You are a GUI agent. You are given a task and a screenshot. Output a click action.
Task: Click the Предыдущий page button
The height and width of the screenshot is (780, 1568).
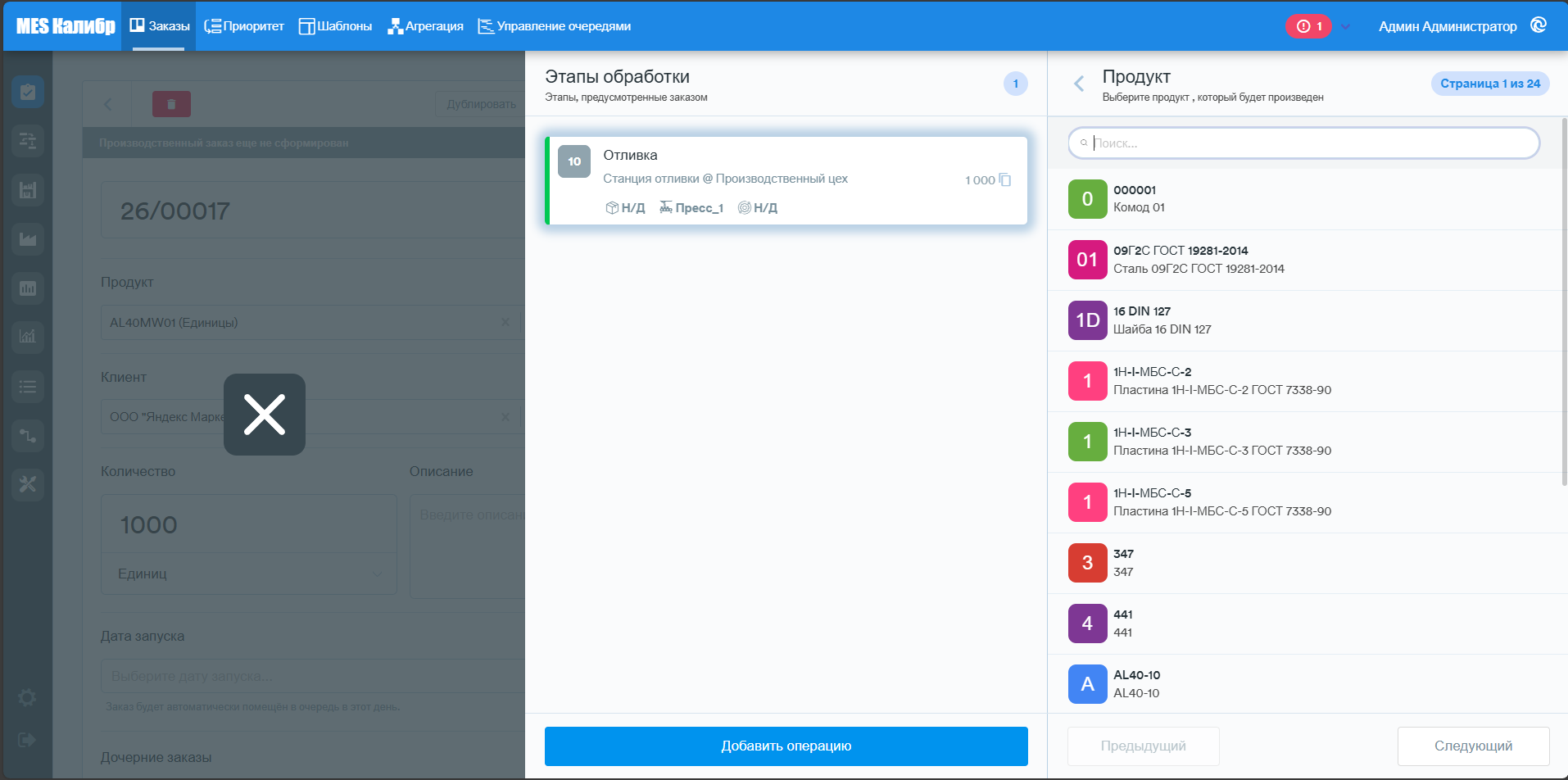(x=1143, y=746)
